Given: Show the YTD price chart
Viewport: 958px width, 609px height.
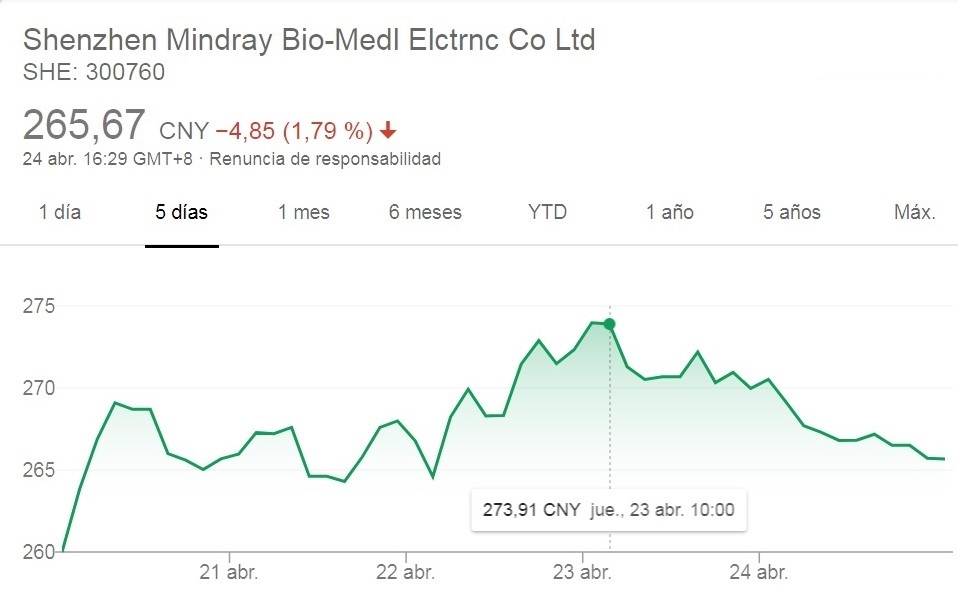Looking at the screenshot, I should click(547, 212).
